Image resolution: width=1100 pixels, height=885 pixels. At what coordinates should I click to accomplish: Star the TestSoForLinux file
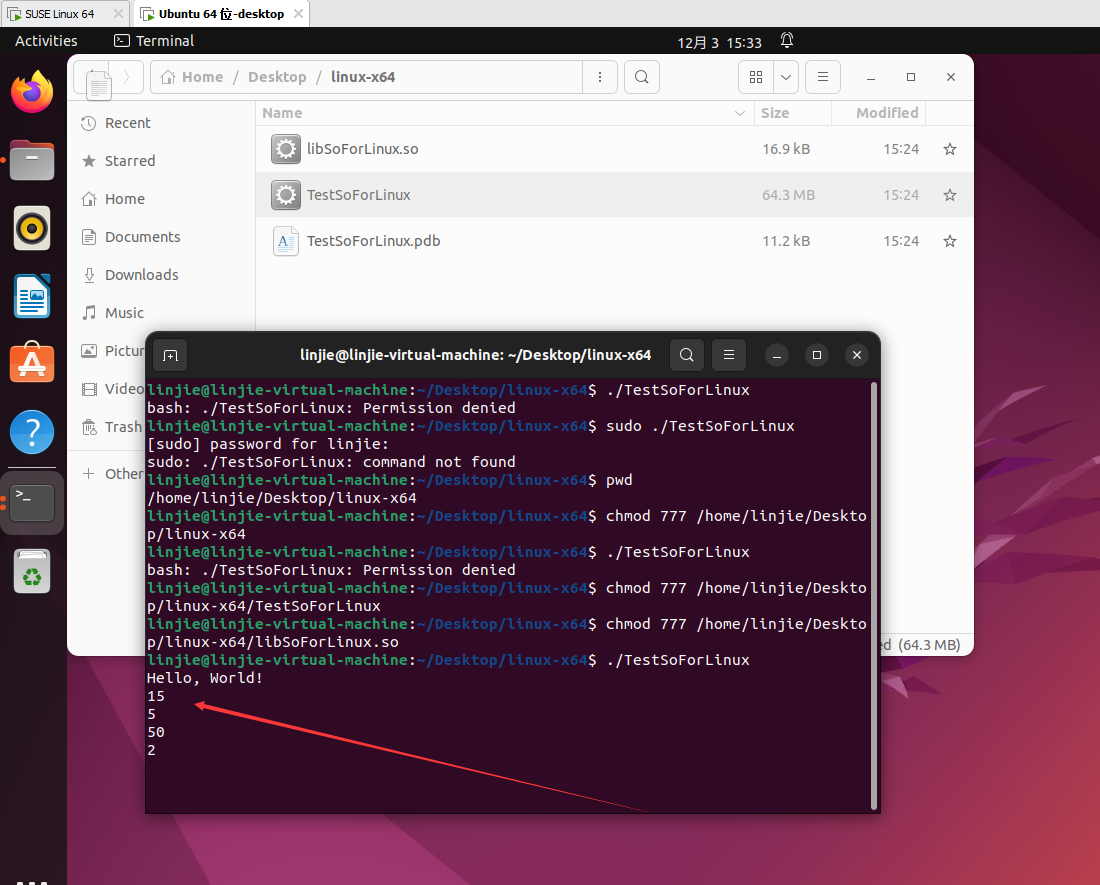coord(950,195)
